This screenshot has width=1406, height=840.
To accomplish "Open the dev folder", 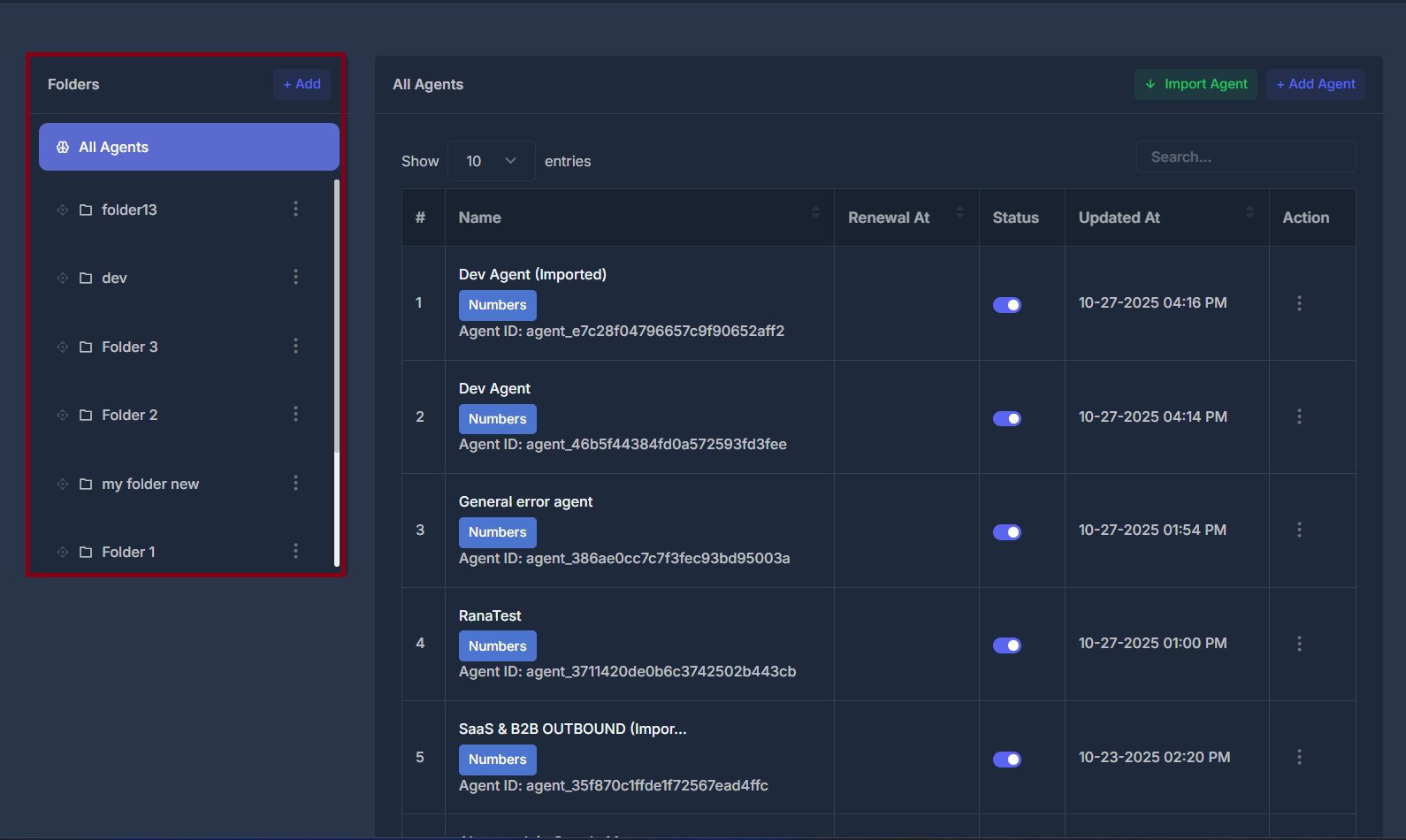I will tap(114, 278).
